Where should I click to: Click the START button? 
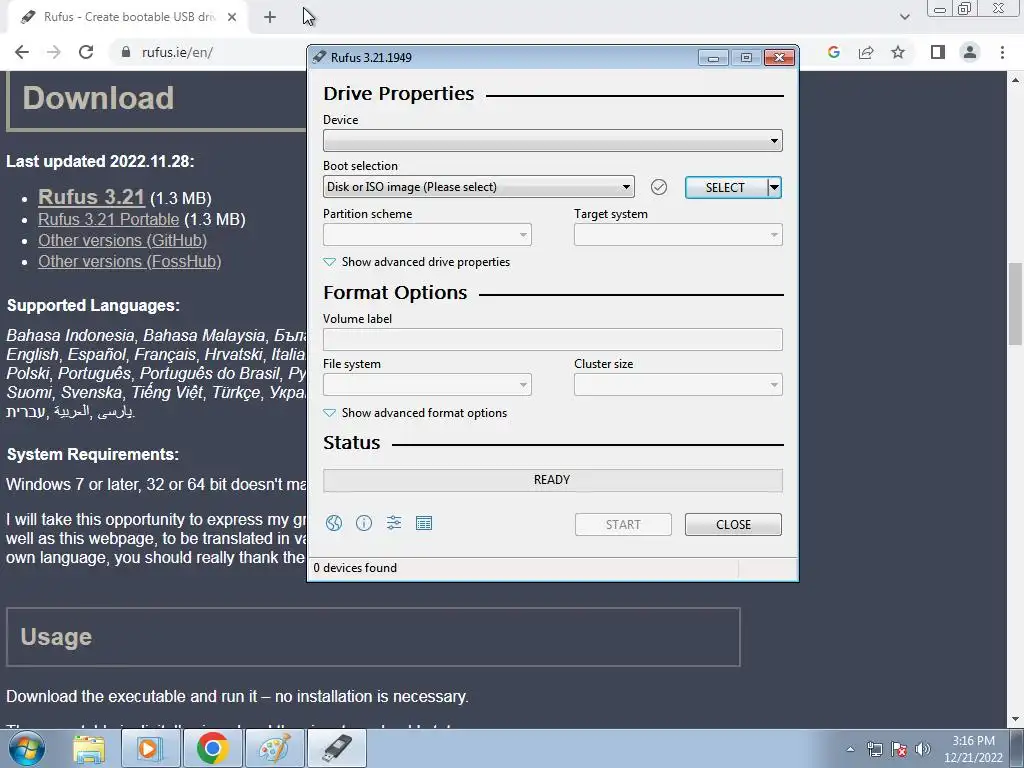tap(623, 524)
